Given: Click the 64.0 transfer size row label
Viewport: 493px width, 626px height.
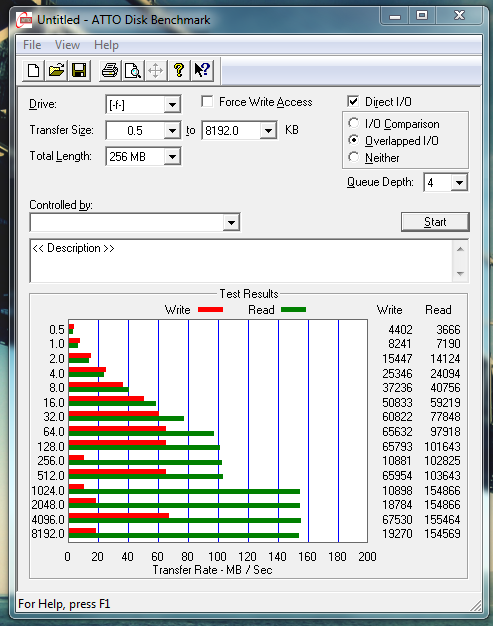Looking at the screenshot, I should pyautogui.click(x=54, y=432).
